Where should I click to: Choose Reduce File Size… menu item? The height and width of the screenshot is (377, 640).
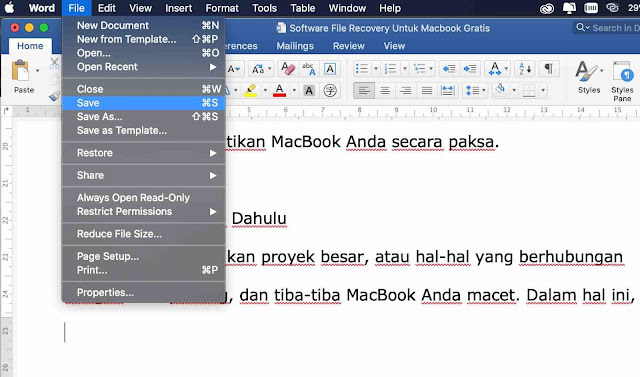(144, 234)
